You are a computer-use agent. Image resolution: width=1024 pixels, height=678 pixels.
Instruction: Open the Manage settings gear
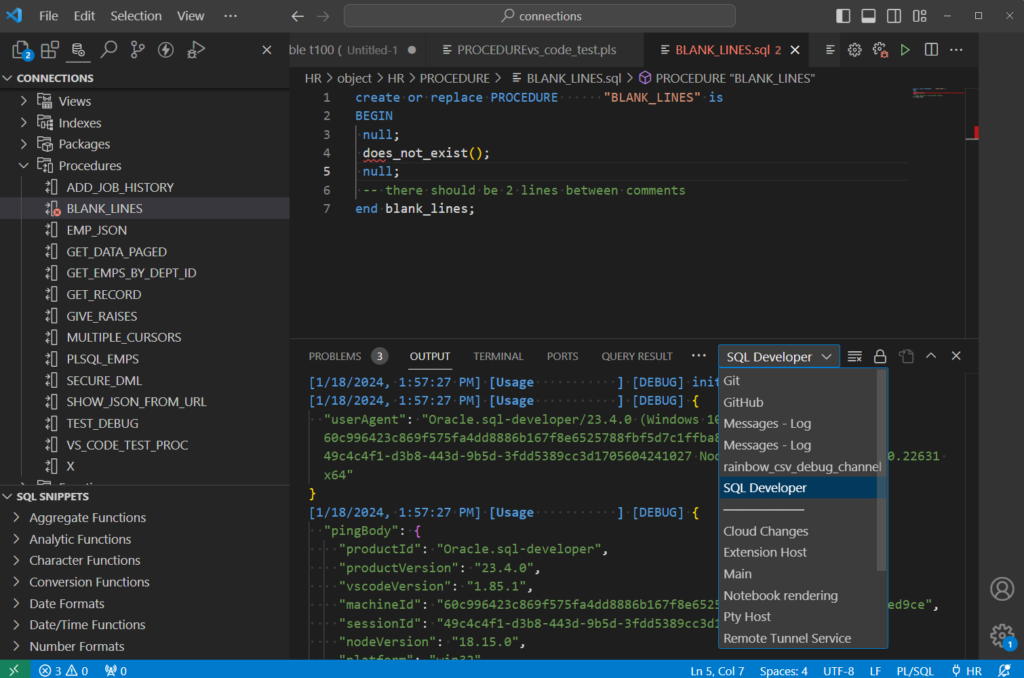coord(1002,636)
